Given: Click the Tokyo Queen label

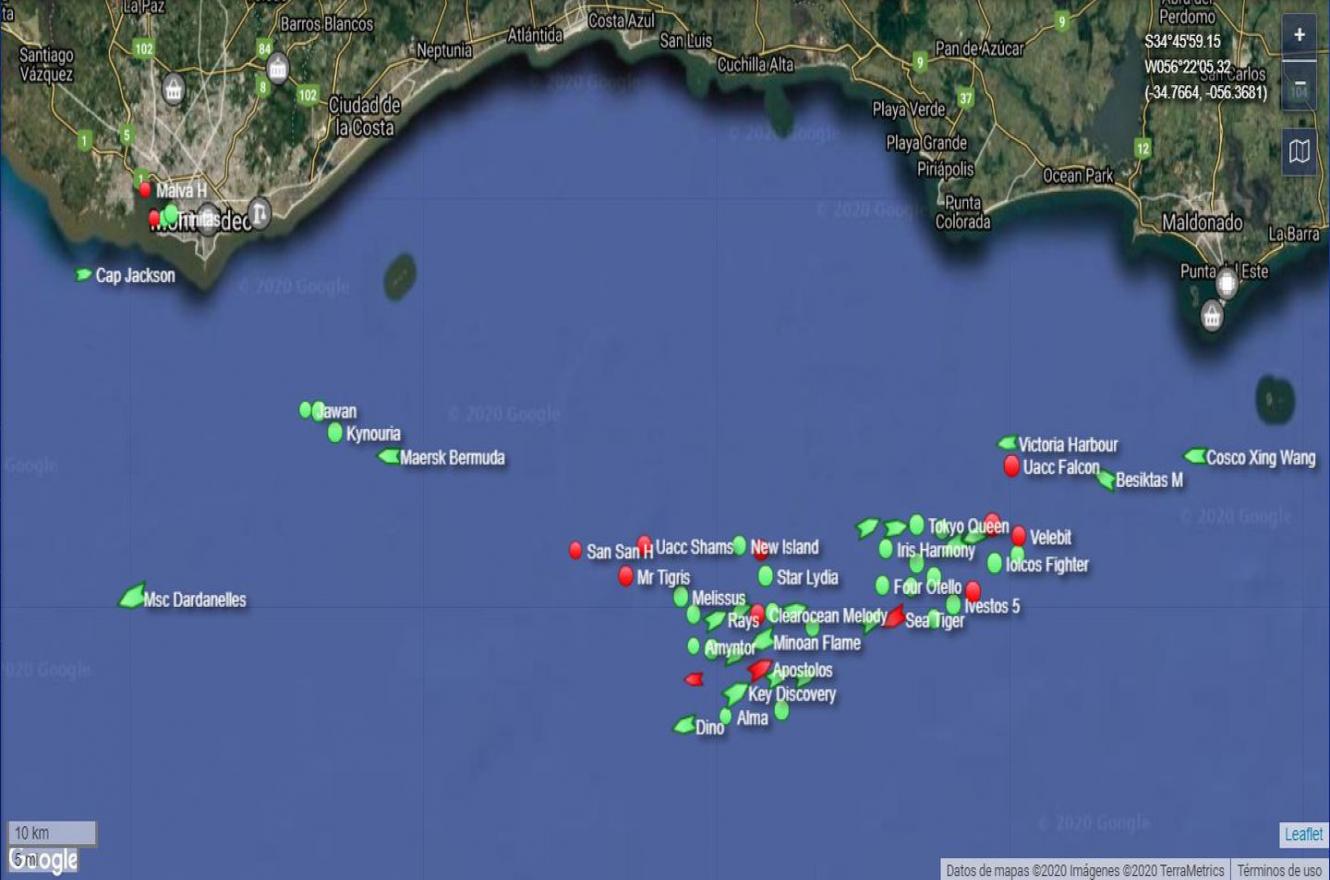Looking at the screenshot, I should coord(968,526).
